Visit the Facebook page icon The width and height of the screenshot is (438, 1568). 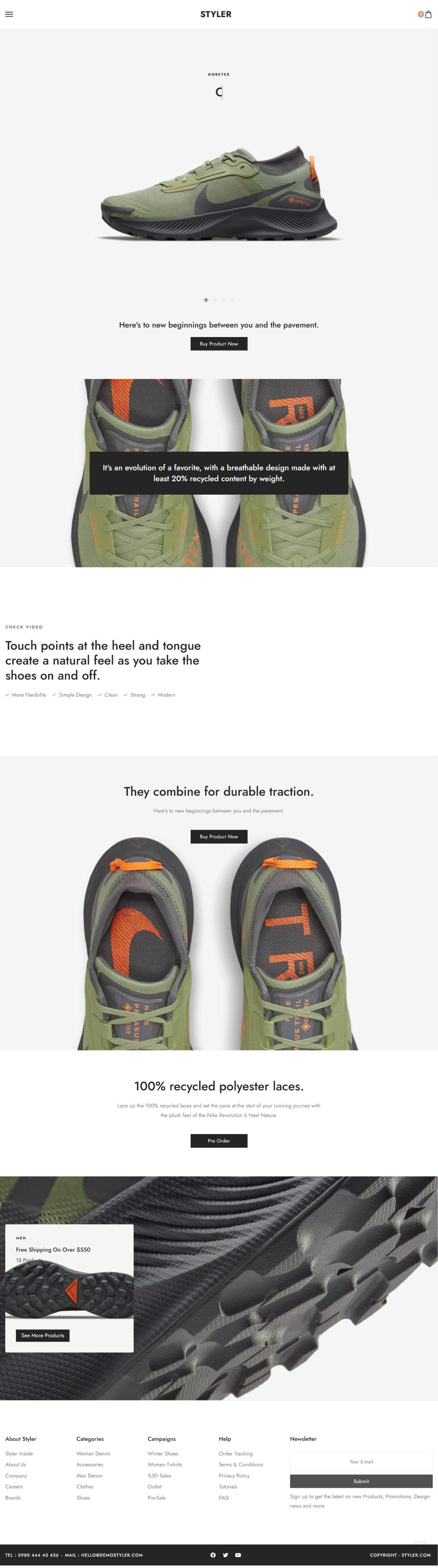coord(213,1555)
